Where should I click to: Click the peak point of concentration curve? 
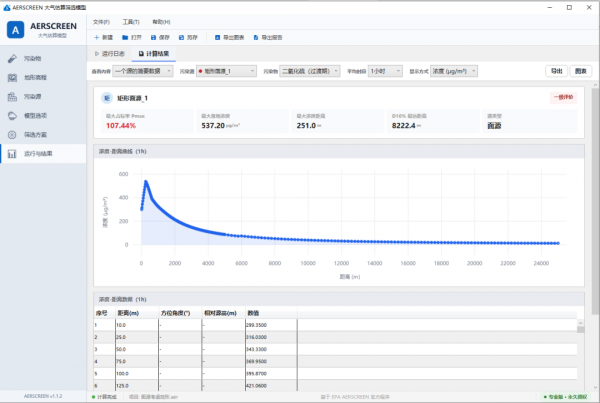coord(146,181)
